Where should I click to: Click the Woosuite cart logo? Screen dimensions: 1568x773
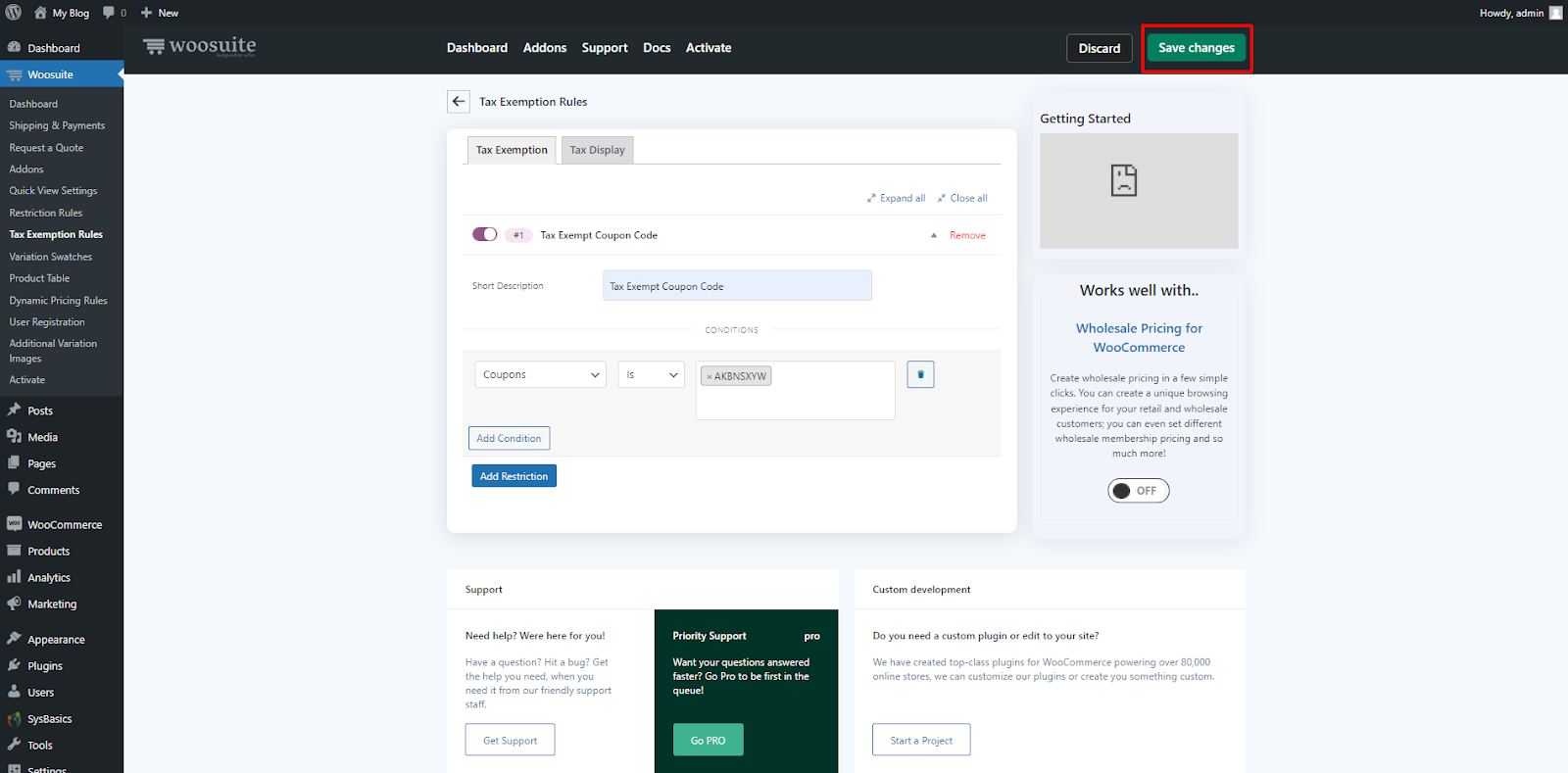(154, 46)
